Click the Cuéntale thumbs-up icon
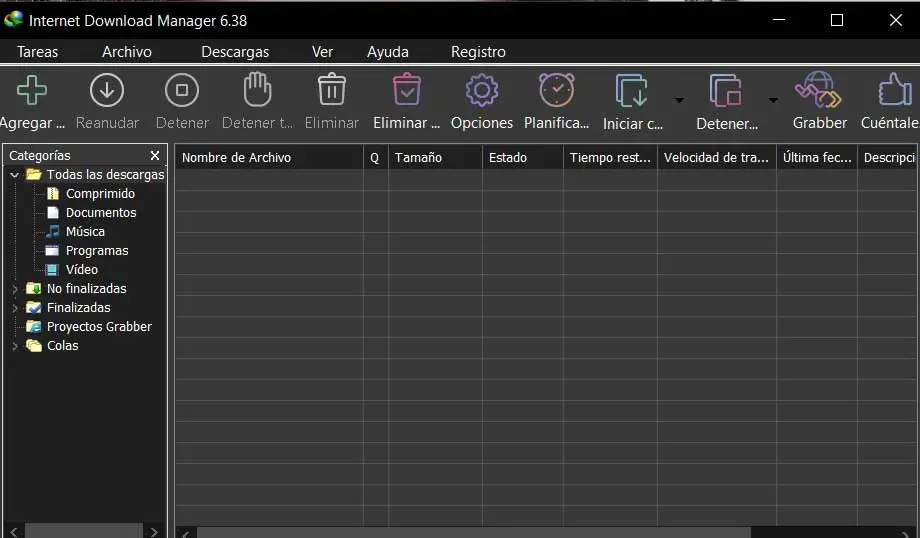The height and width of the screenshot is (538, 920). pyautogui.click(x=895, y=89)
